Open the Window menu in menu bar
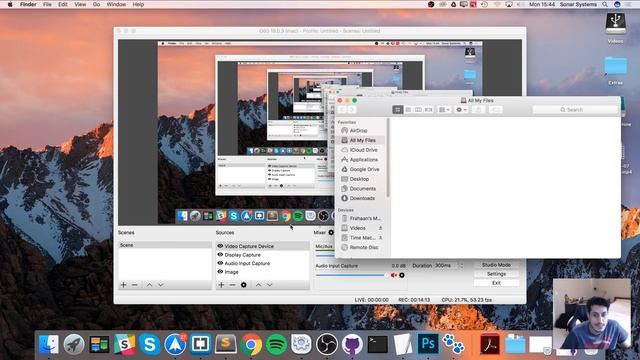The height and width of the screenshot is (360, 640). (116, 4)
